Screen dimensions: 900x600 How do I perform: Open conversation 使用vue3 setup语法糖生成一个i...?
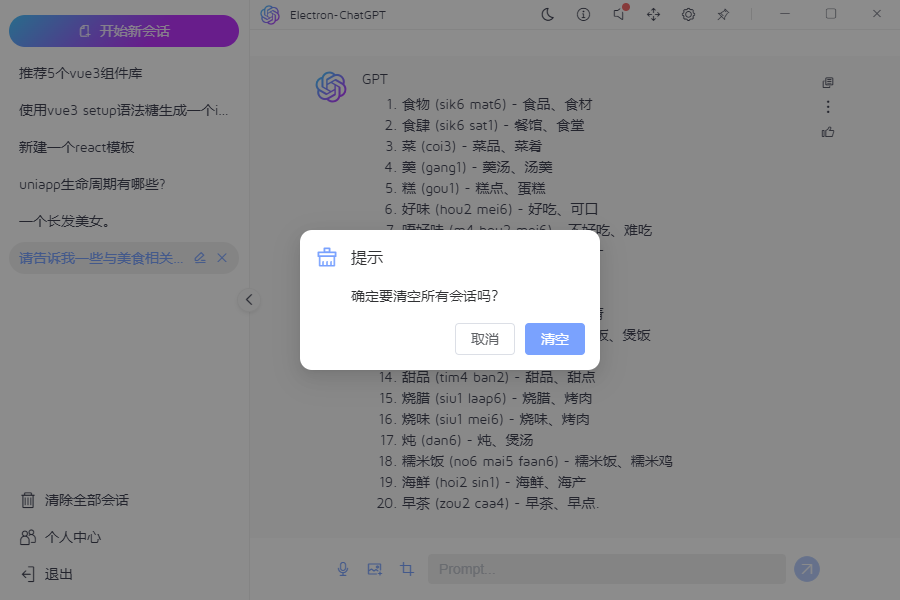click(x=124, y=110)
